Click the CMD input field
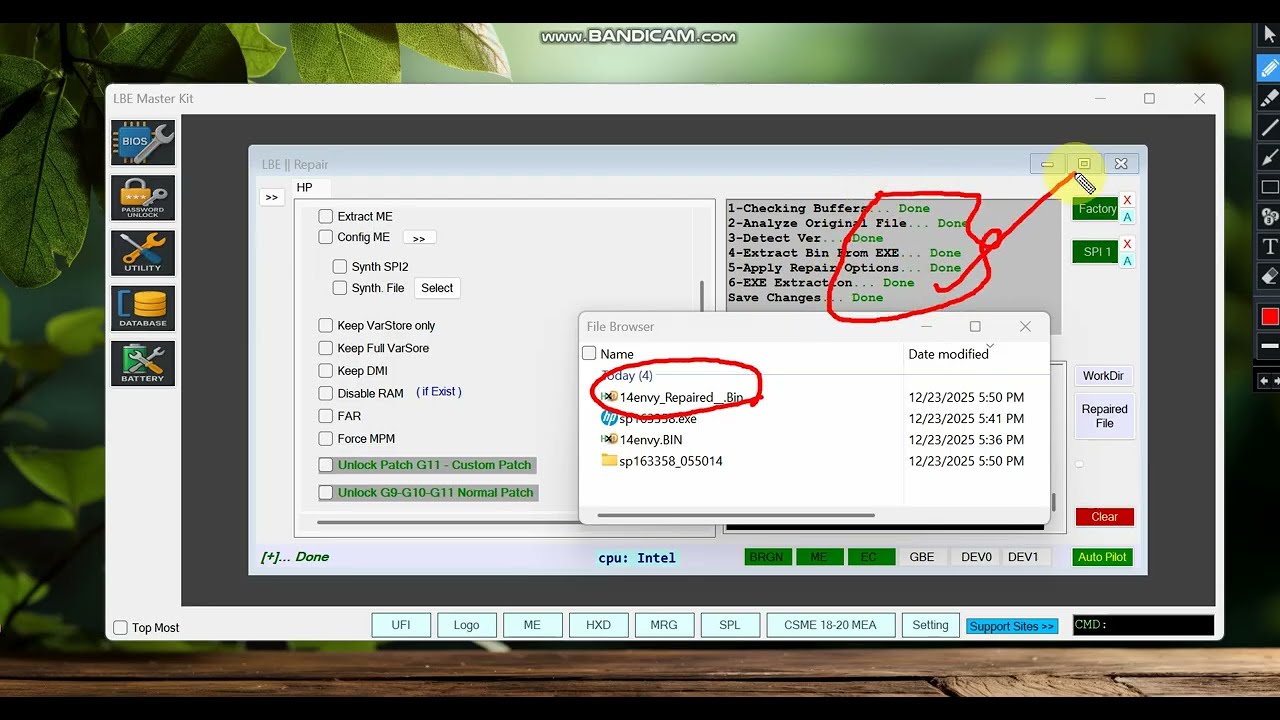Viewport: 1280px width, 720px height. pyautogui.click(x=1143, y=625)
